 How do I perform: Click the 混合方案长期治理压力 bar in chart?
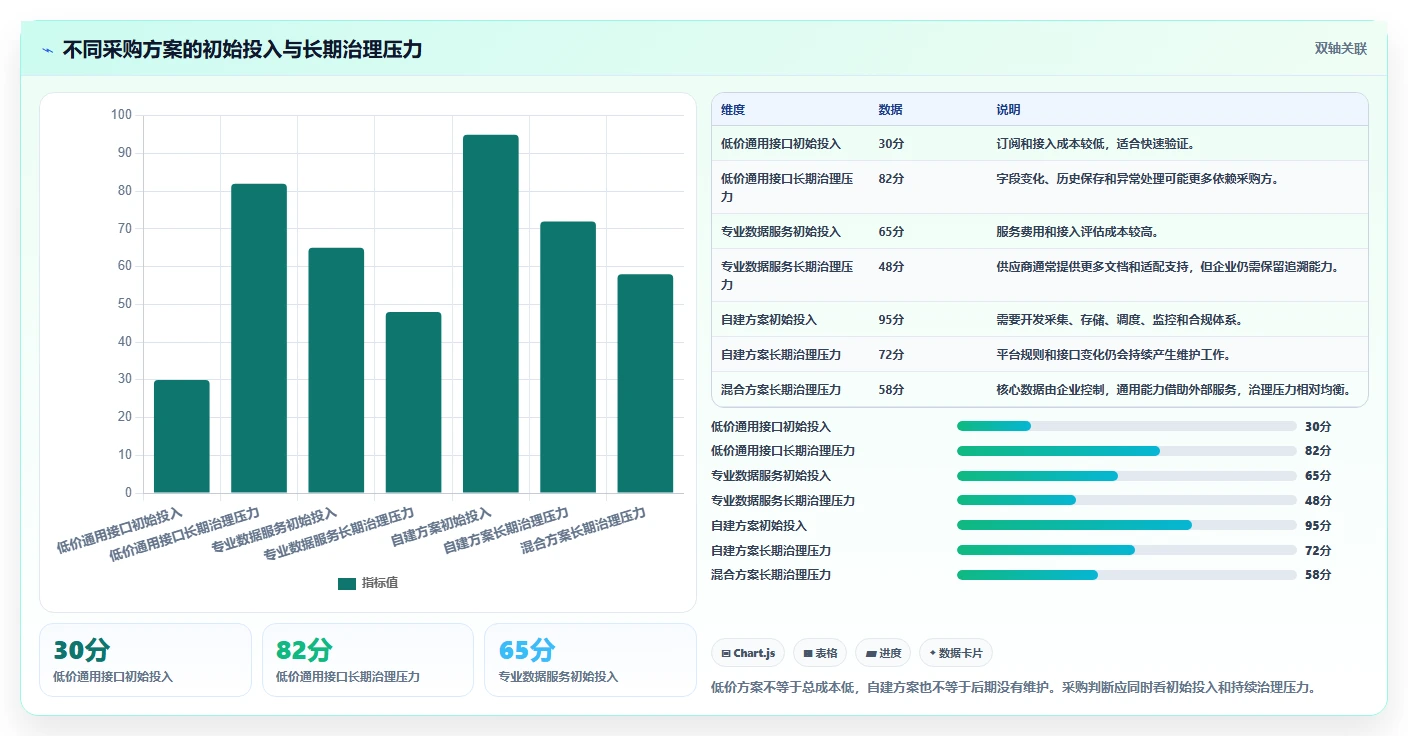[645, 383]
